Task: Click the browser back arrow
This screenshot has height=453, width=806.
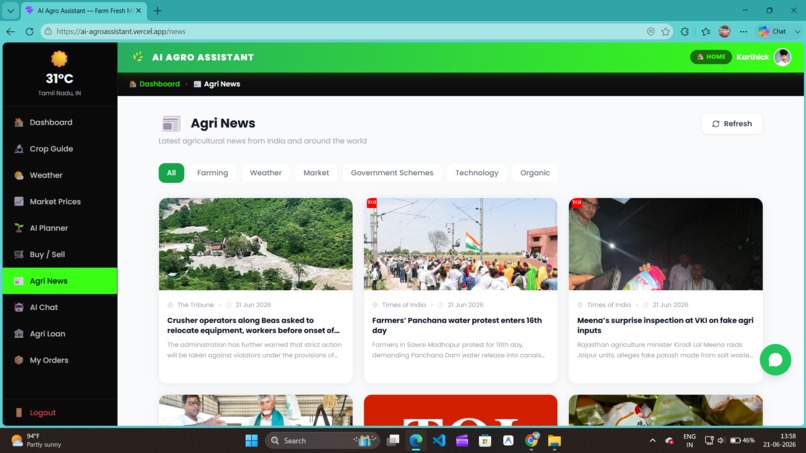Action: coord(10,31)
